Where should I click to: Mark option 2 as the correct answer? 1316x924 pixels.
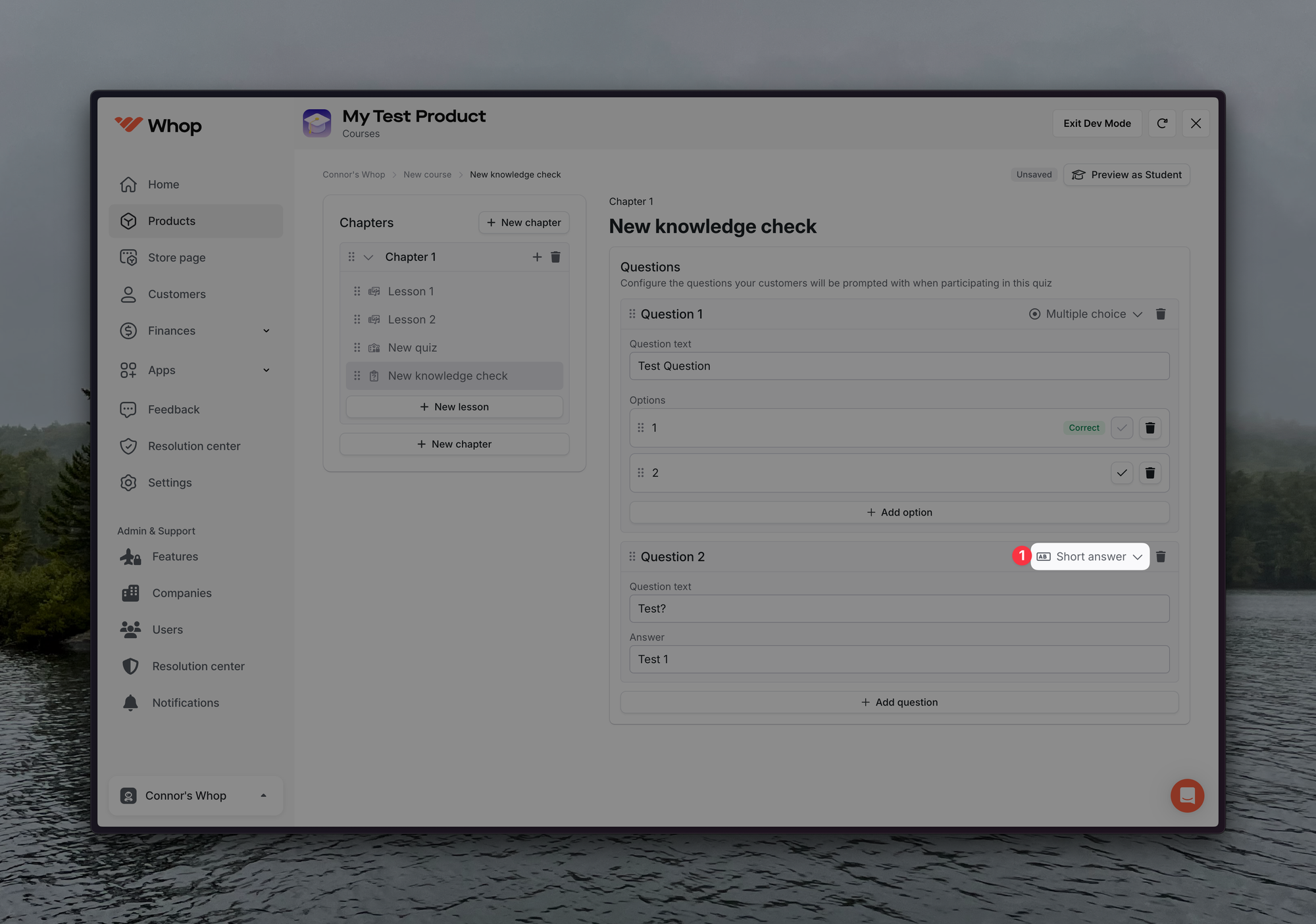click(x=1121, y=473)
